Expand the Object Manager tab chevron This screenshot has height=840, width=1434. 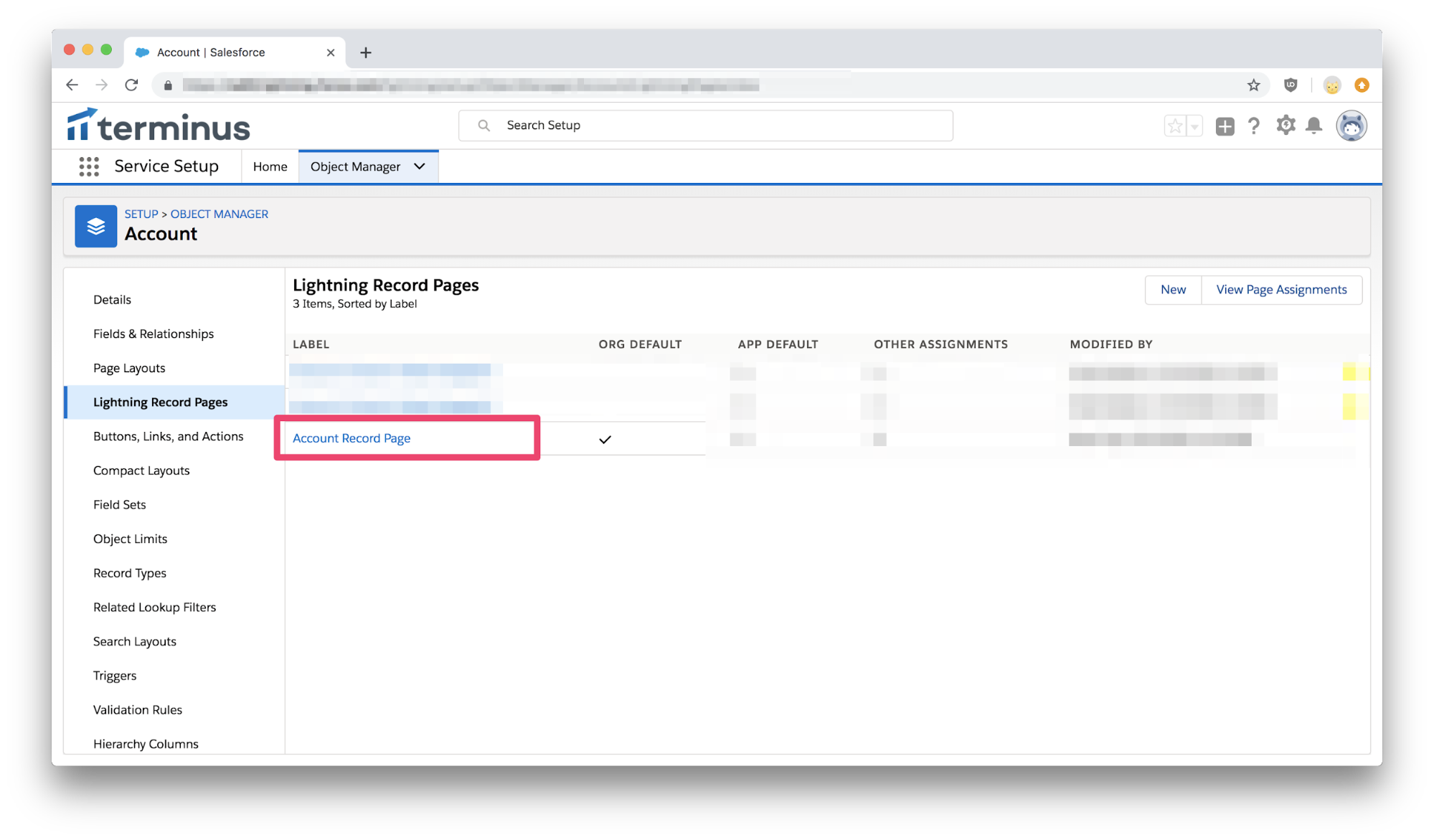pyautogui.click(x=420, y=166)
